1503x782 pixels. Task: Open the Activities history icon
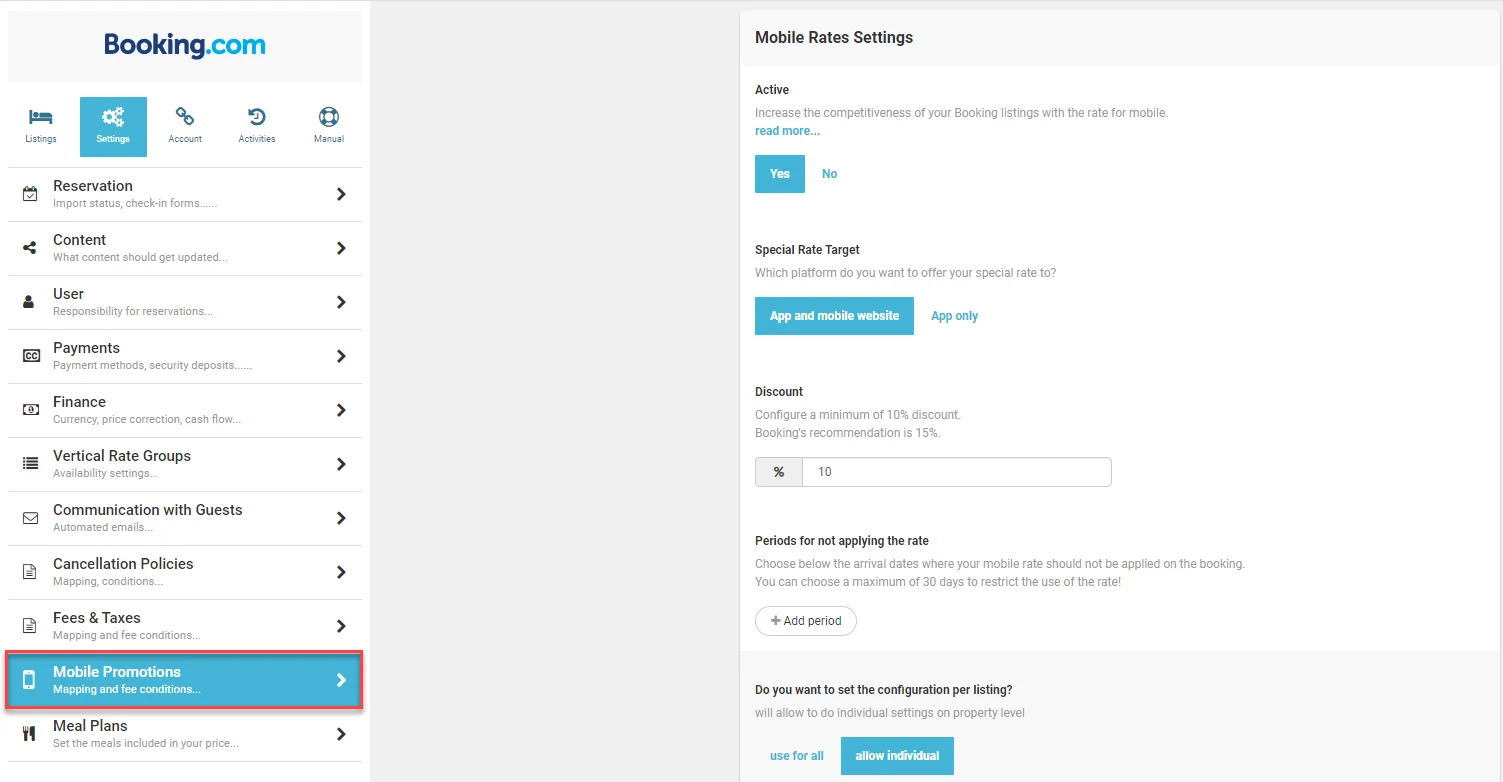[x=257, y=118]
